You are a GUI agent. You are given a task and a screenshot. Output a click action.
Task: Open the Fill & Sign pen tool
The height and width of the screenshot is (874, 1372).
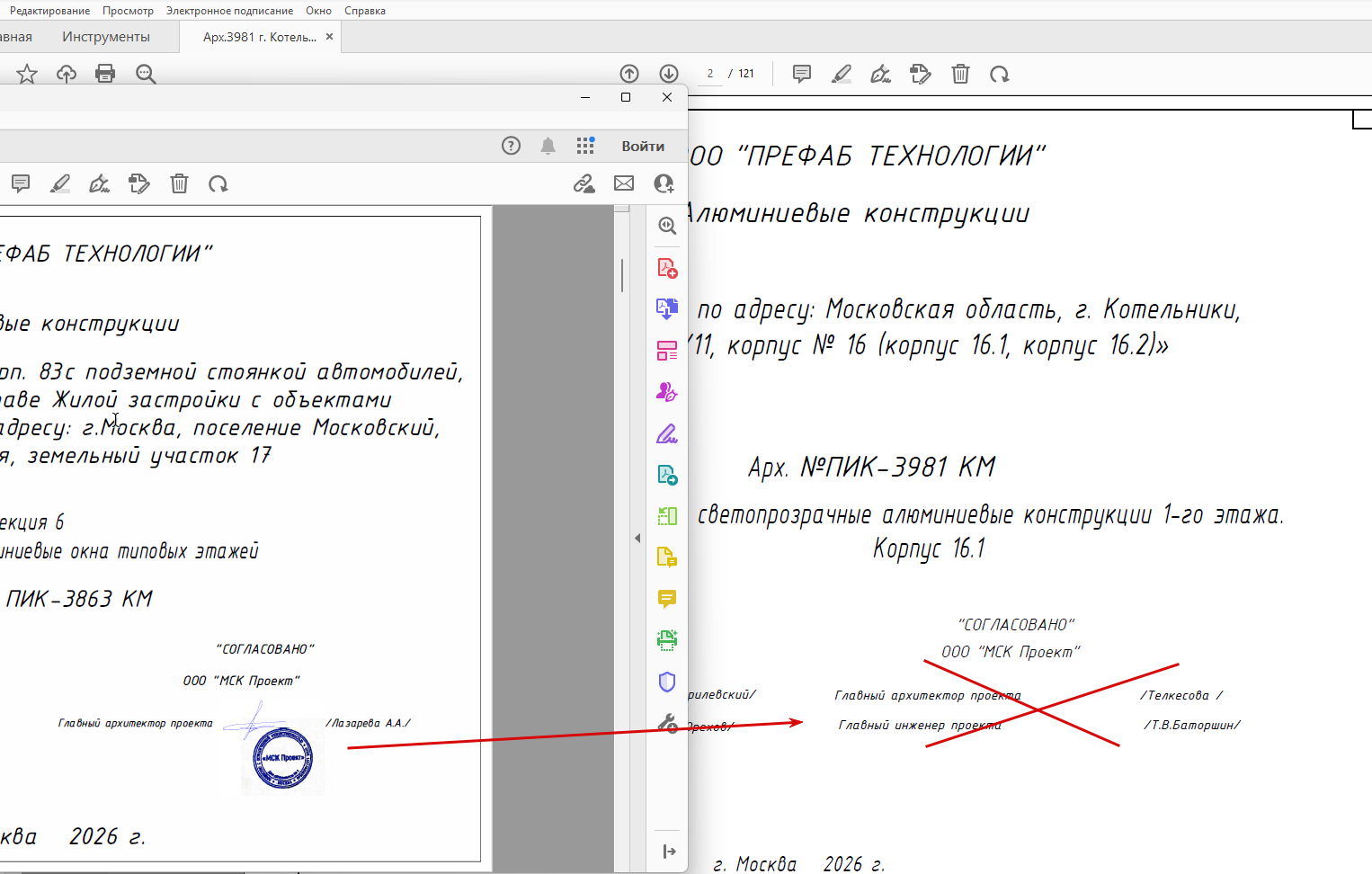coord(667,434)
